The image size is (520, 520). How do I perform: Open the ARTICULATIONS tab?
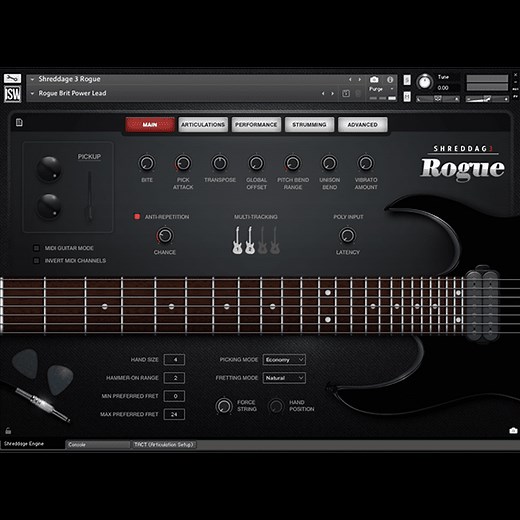click(203, 124)
